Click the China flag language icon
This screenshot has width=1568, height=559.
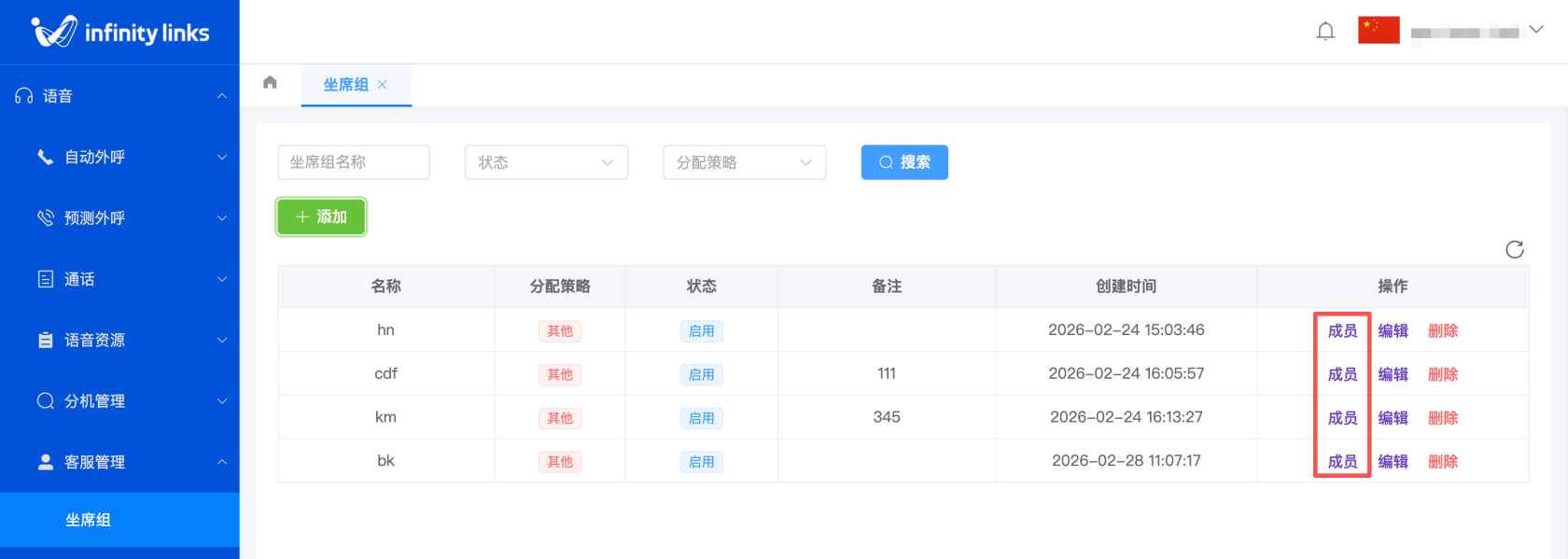[1379, 31]
